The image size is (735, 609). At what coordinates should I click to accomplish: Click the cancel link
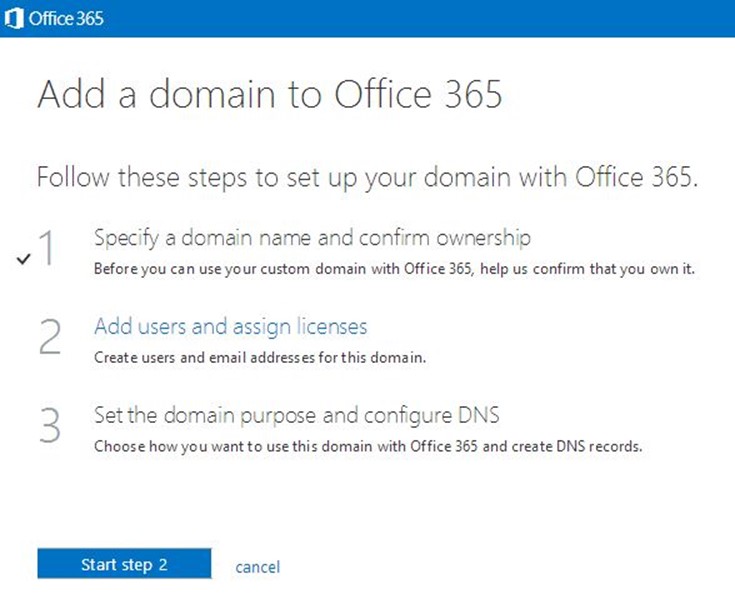257,567
